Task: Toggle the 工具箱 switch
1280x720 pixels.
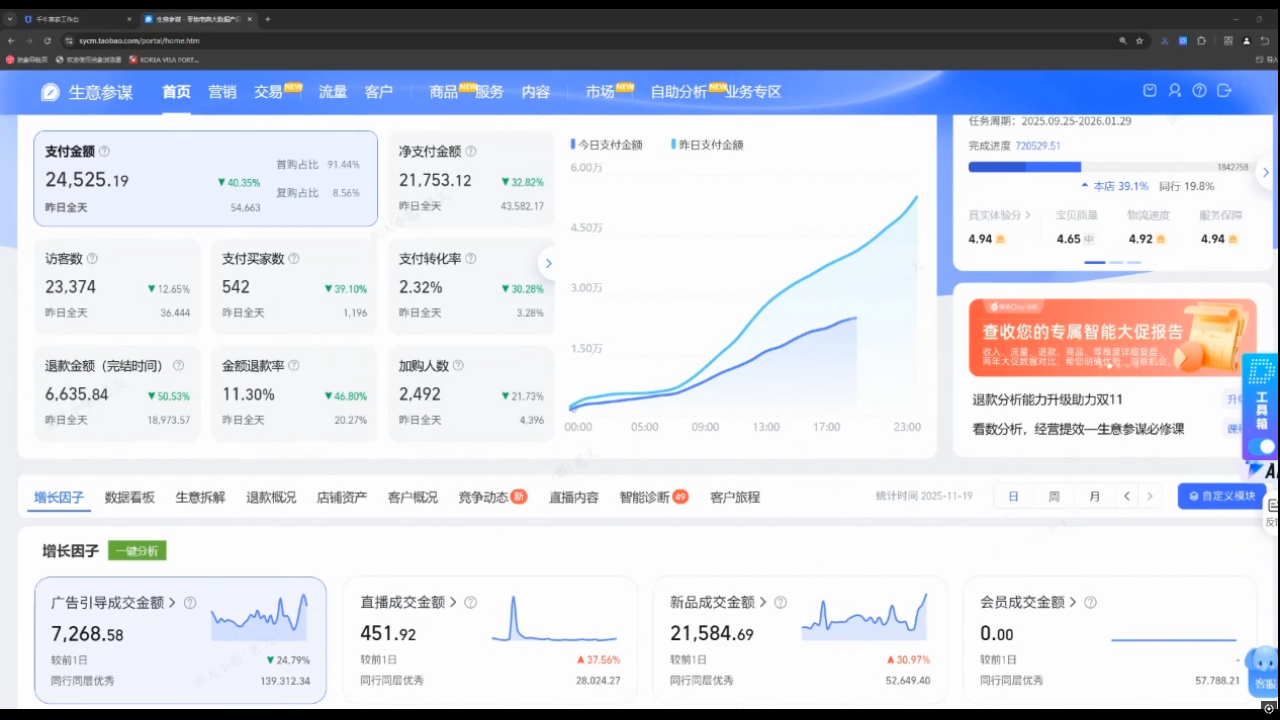Action: 1262,446
